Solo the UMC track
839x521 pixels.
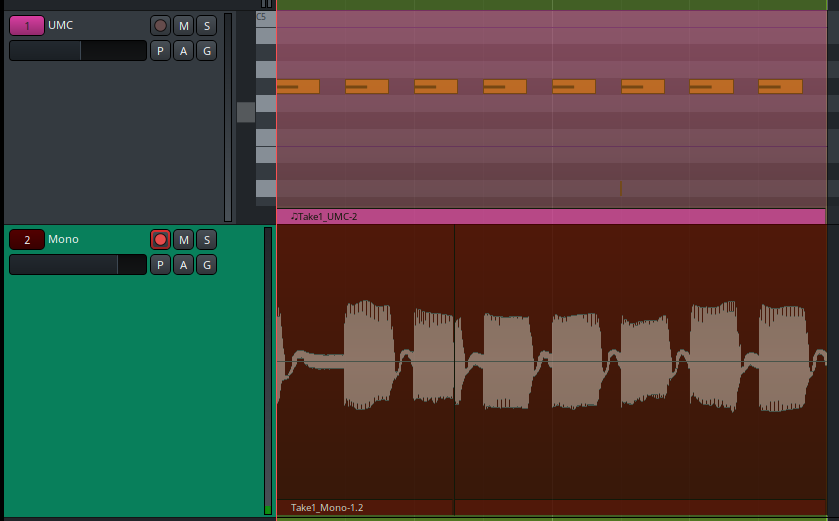(x=206, y=26)
